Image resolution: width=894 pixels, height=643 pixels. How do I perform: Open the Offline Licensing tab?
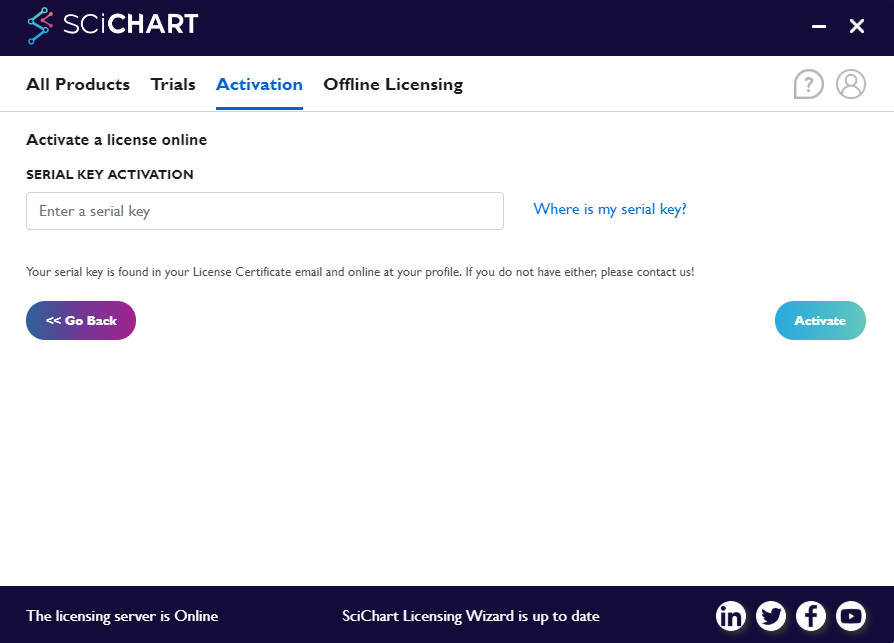click(x=393, y=84)
